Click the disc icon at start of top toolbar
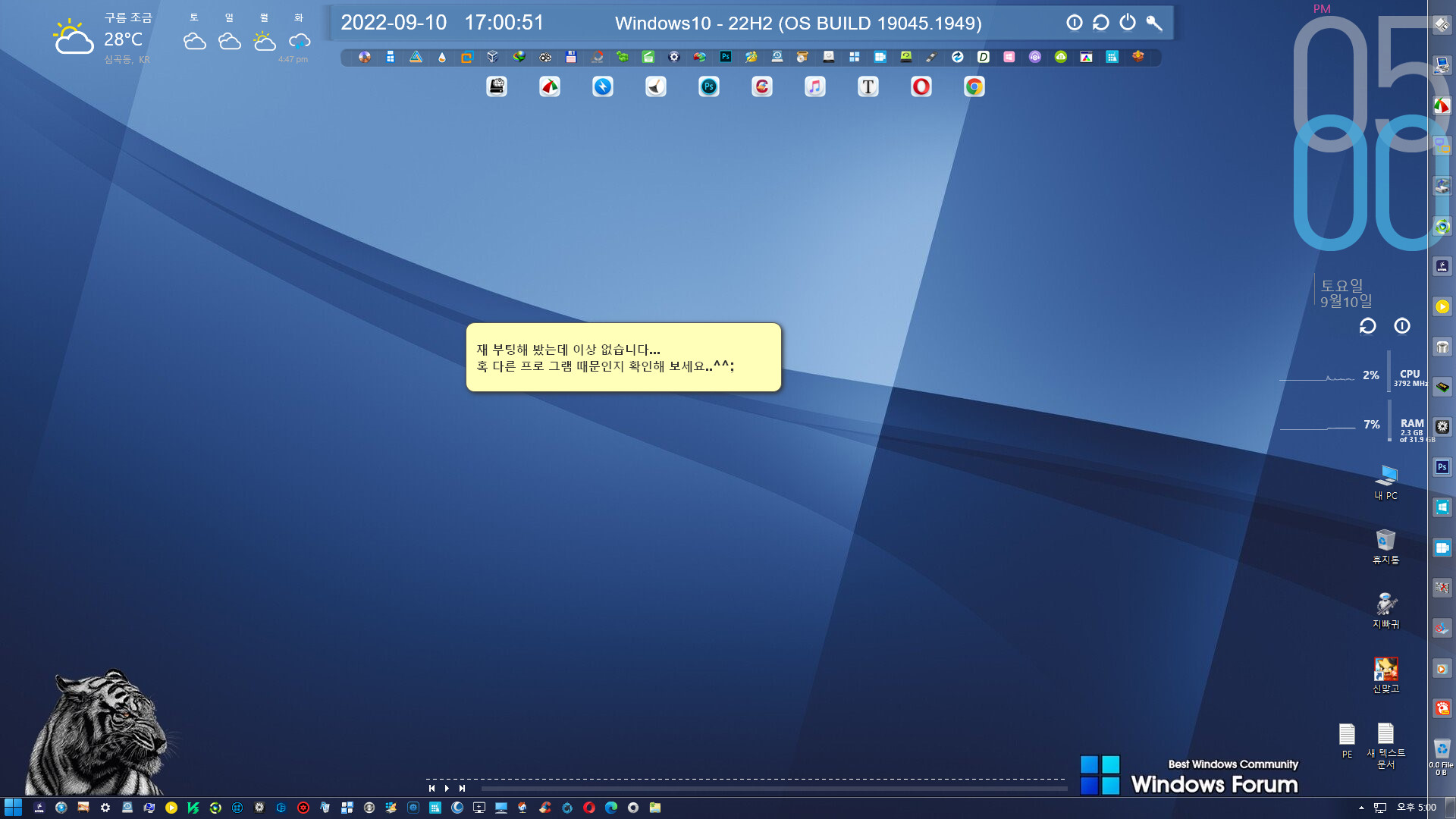Image resolution: width=1456 pixels, height=819 pixels. (365, 57)
